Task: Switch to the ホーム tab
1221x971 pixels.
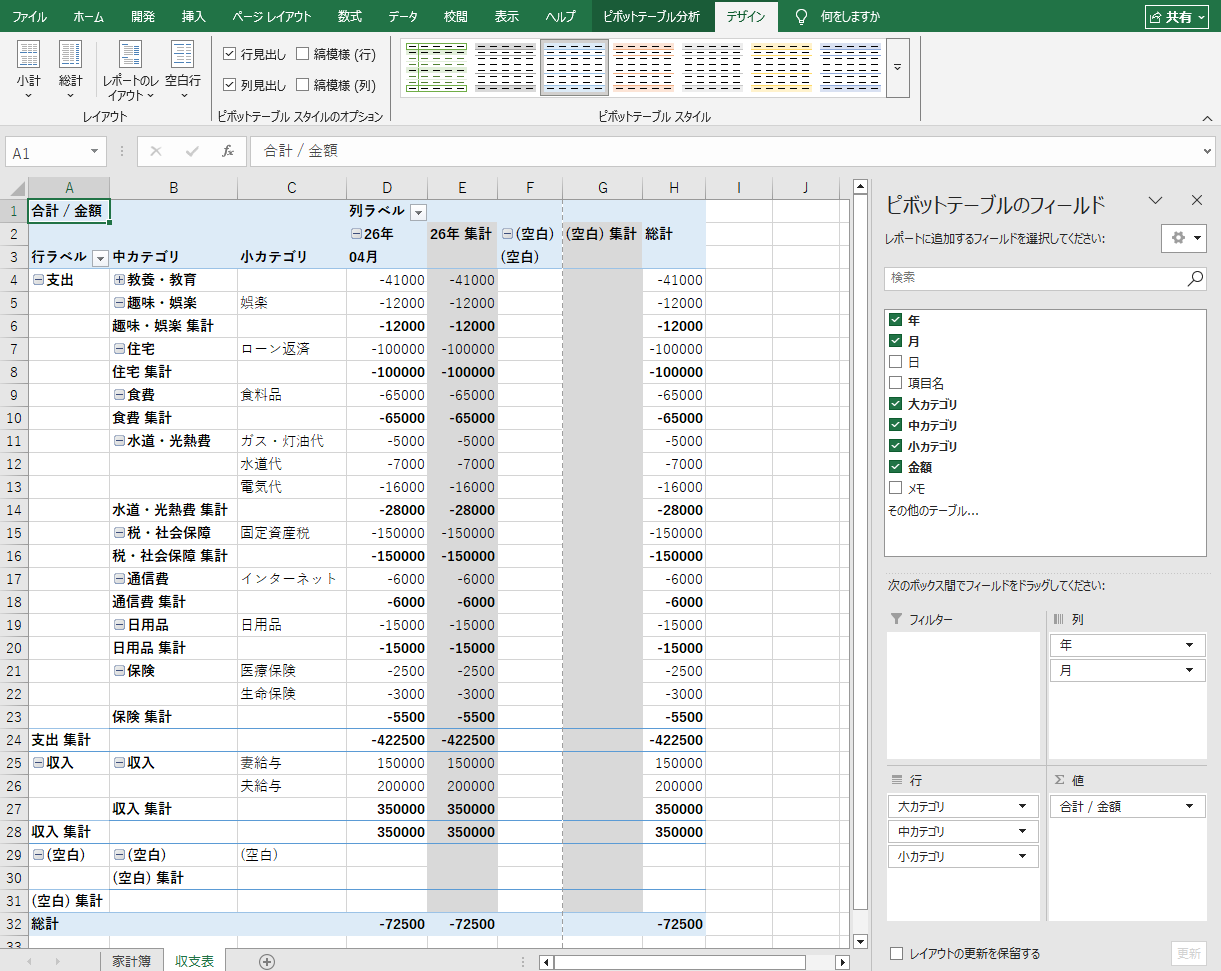Action: click(88, 16)
